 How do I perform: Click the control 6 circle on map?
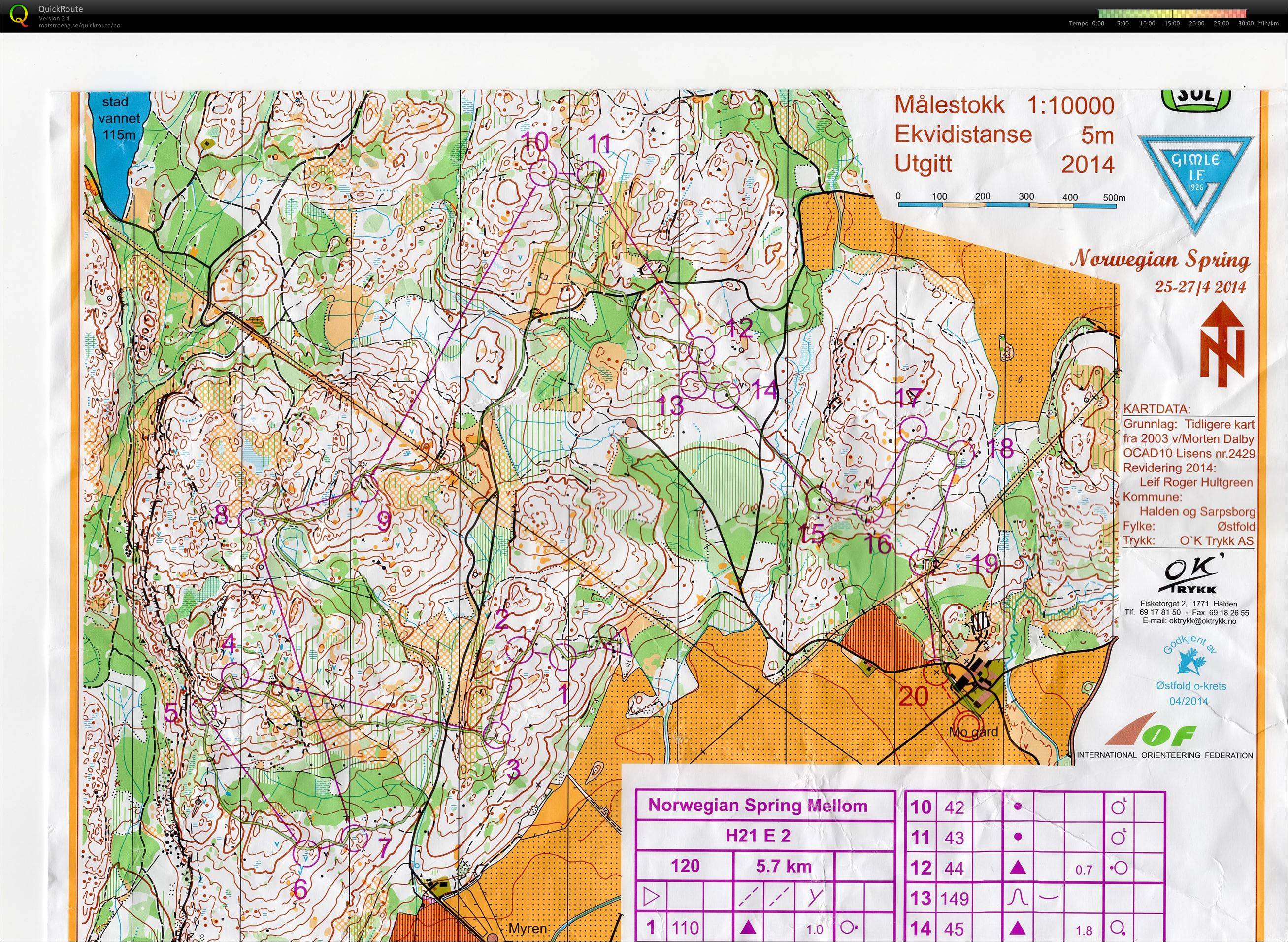tap(305, 854)
